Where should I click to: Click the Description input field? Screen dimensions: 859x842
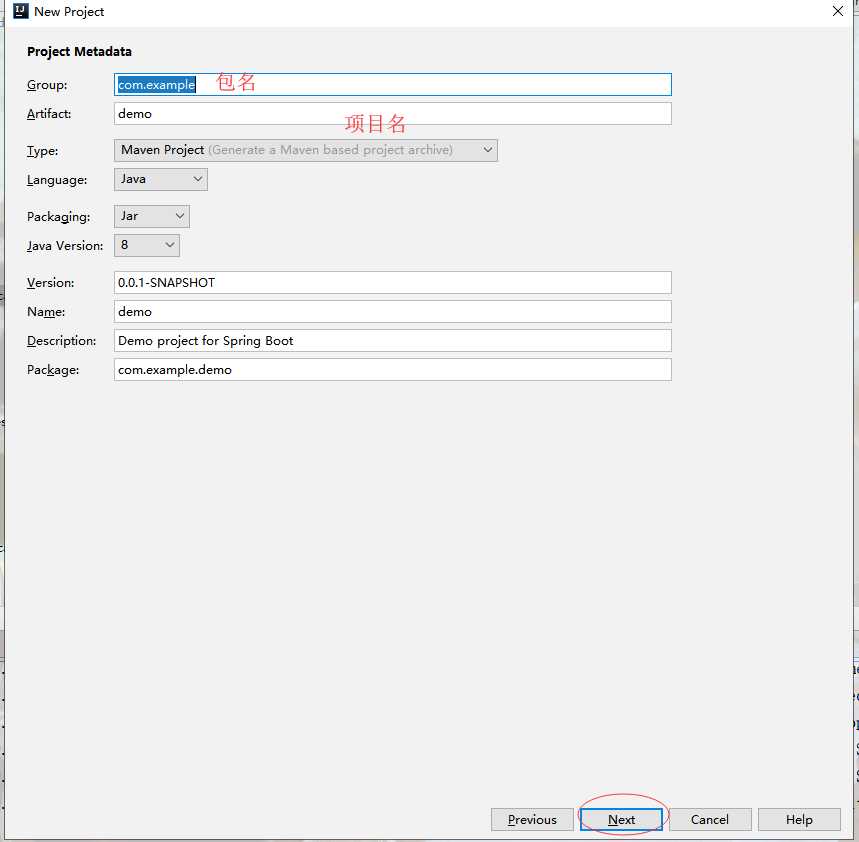coord(392,341)
